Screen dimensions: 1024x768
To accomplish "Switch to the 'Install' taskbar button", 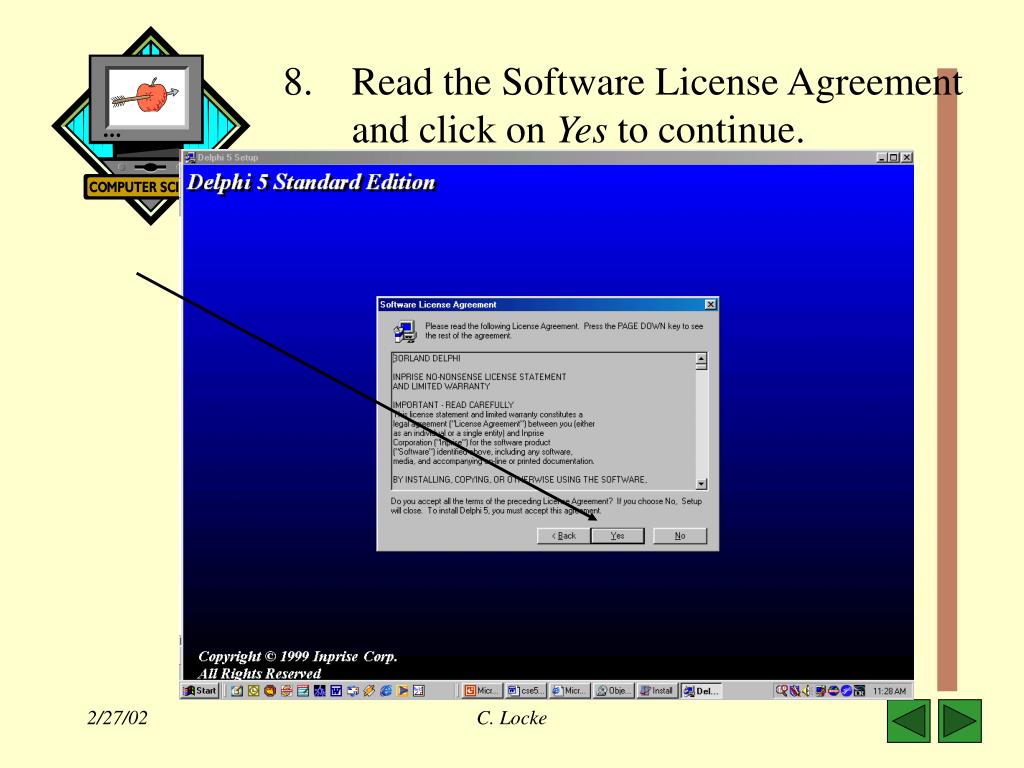I will 657,690.
